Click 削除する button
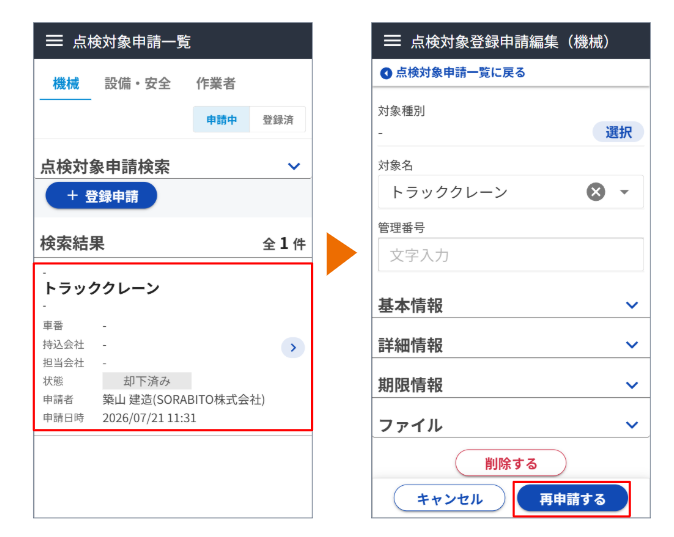 511,463
